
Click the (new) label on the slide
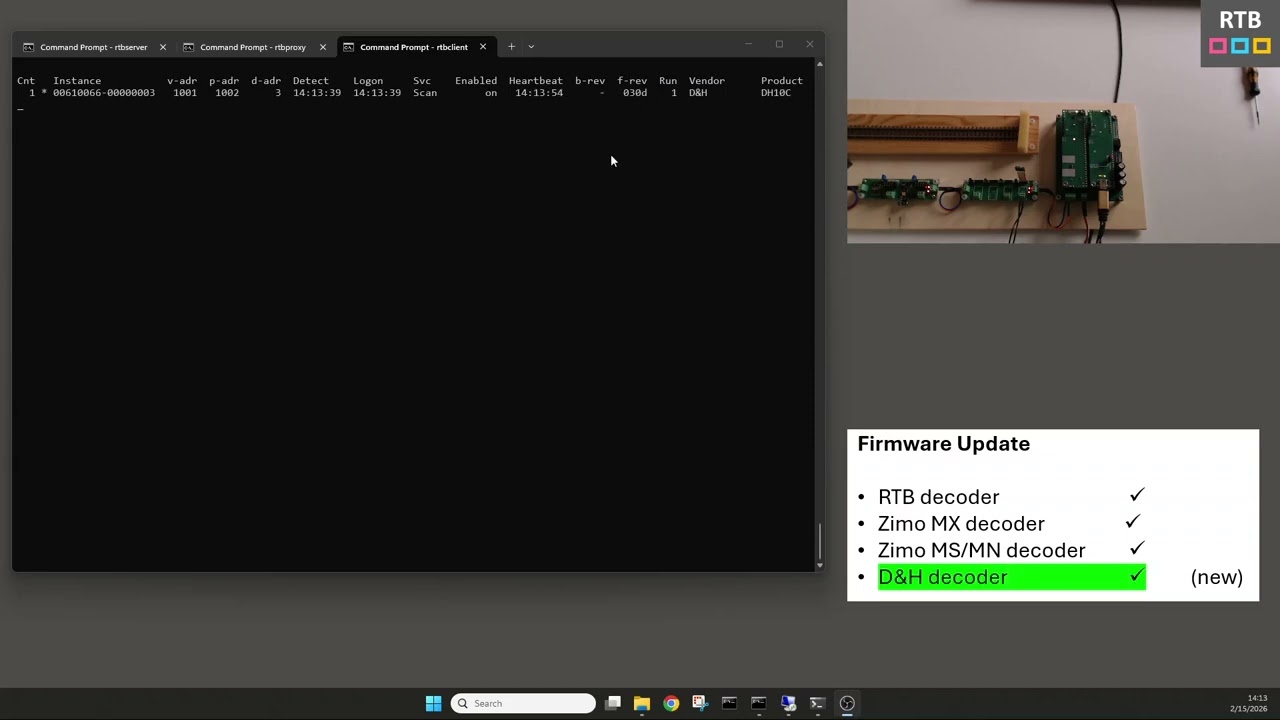click(1217, 577)
